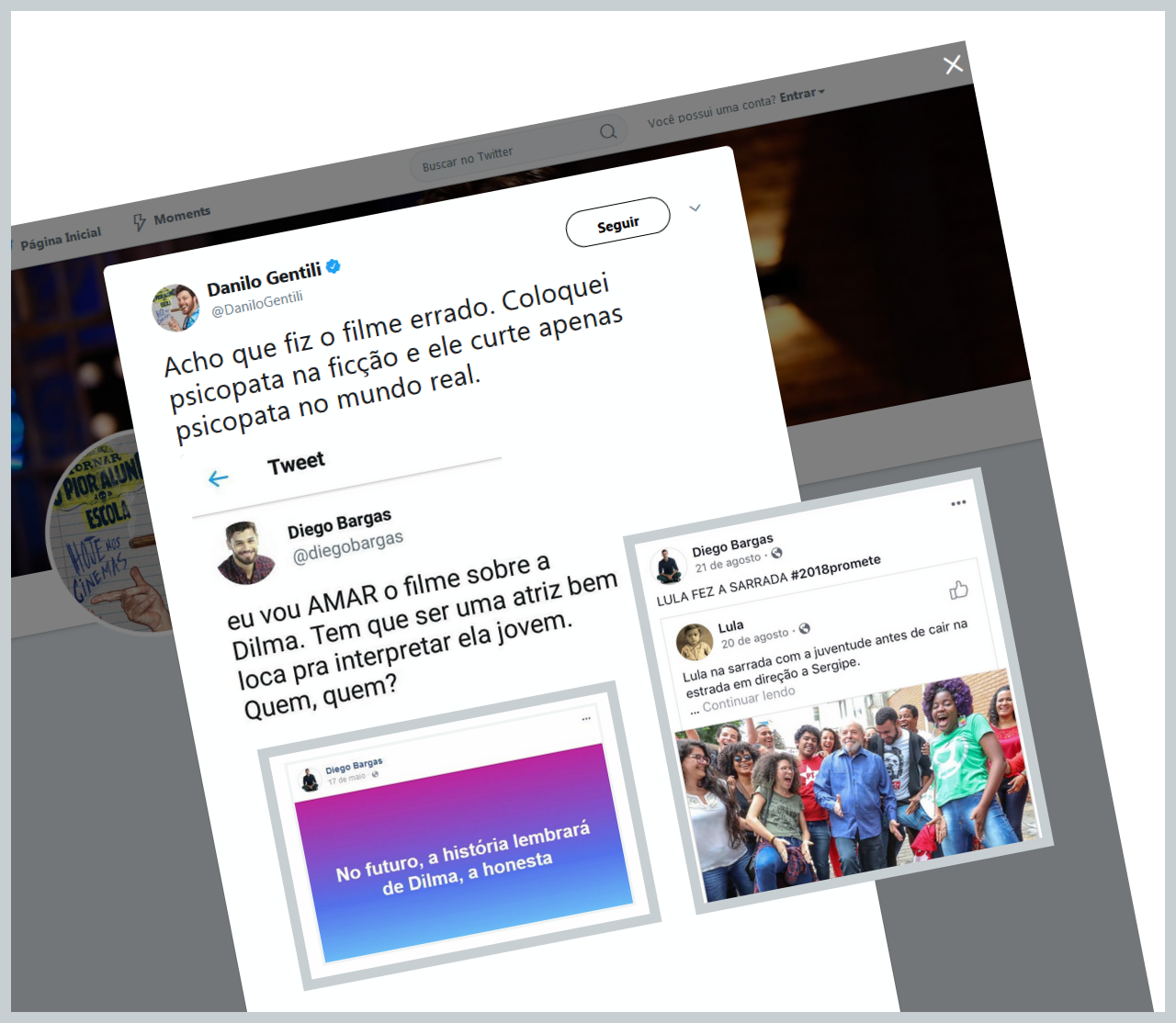Image resolution: width=1176 pixels, height=1023 pixels.
Task: Open the purple Dilma a honesta post image
Action: click(464, 853)
